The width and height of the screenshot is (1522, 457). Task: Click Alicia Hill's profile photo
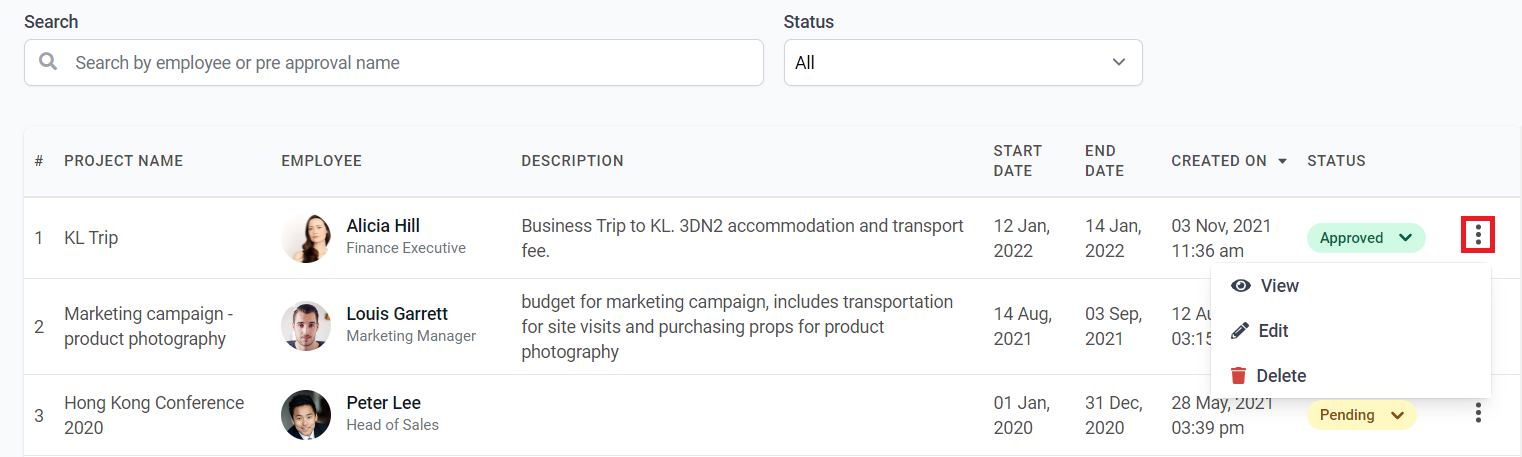click(x=306, y=238)
